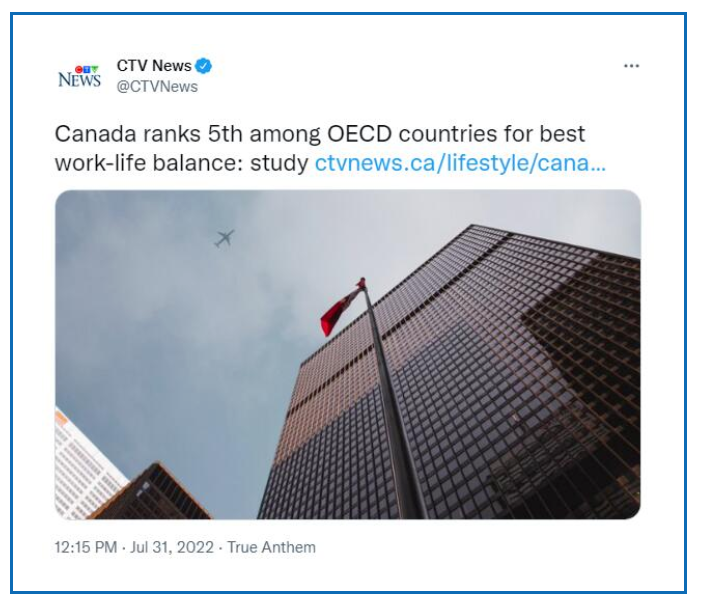
Task: Open the 12:15 PM timestamp
Action: (x=86, y=547)
